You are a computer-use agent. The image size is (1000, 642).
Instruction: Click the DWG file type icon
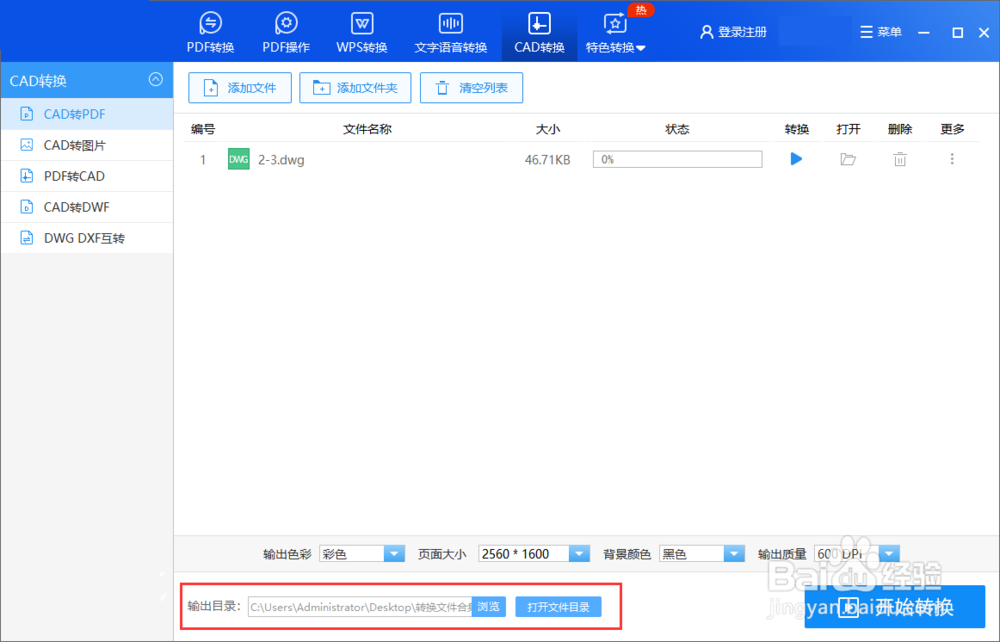[239, 159]
